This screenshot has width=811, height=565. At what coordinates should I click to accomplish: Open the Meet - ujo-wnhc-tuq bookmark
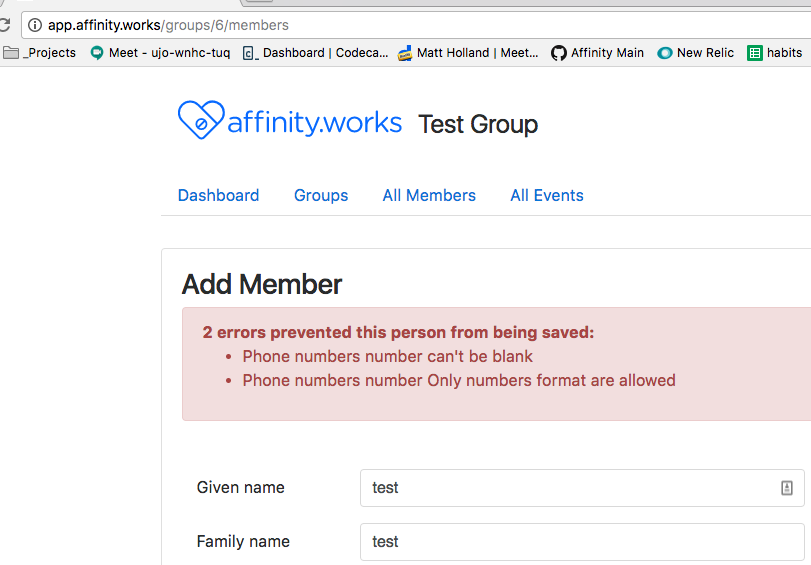point(160,53)
